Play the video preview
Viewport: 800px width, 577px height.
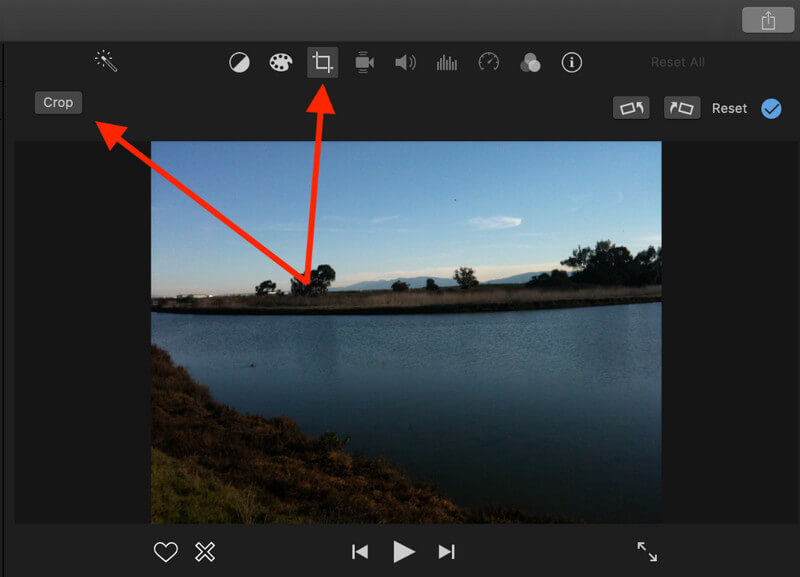pyautogui.click(x=404, y=552)
